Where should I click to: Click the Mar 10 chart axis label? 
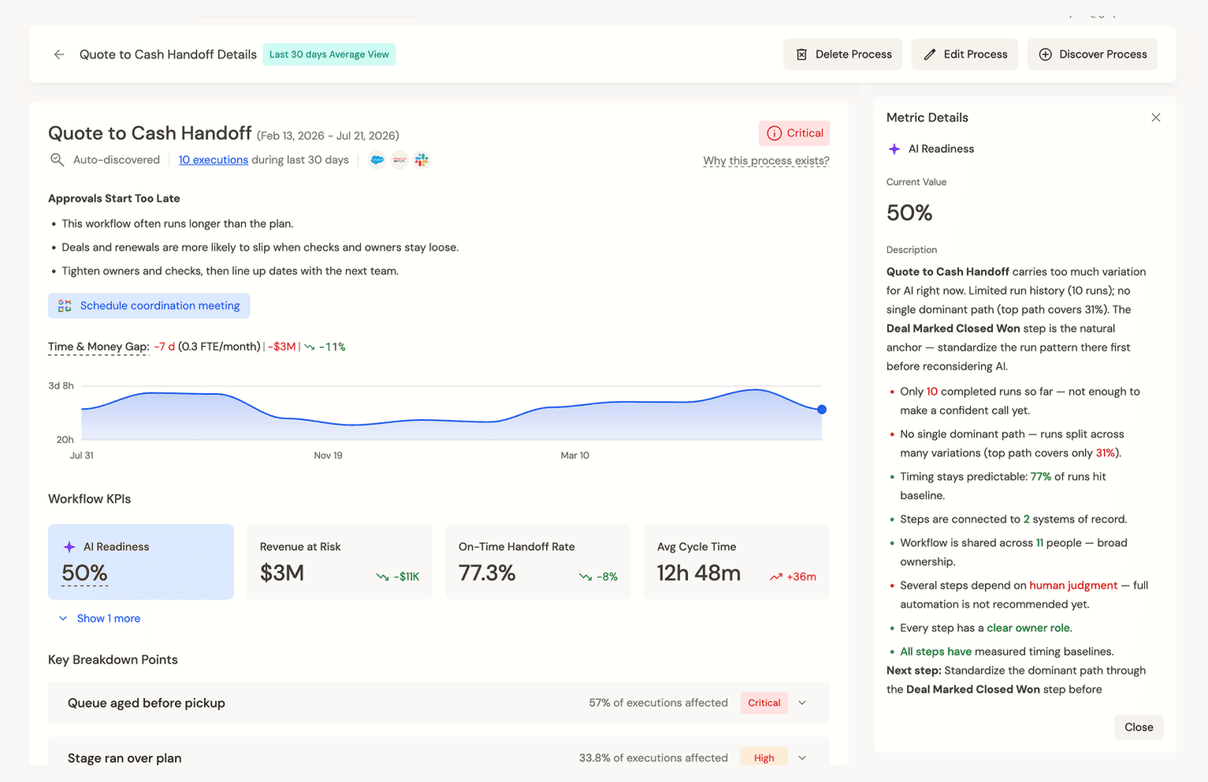click(x=575, y=456)
